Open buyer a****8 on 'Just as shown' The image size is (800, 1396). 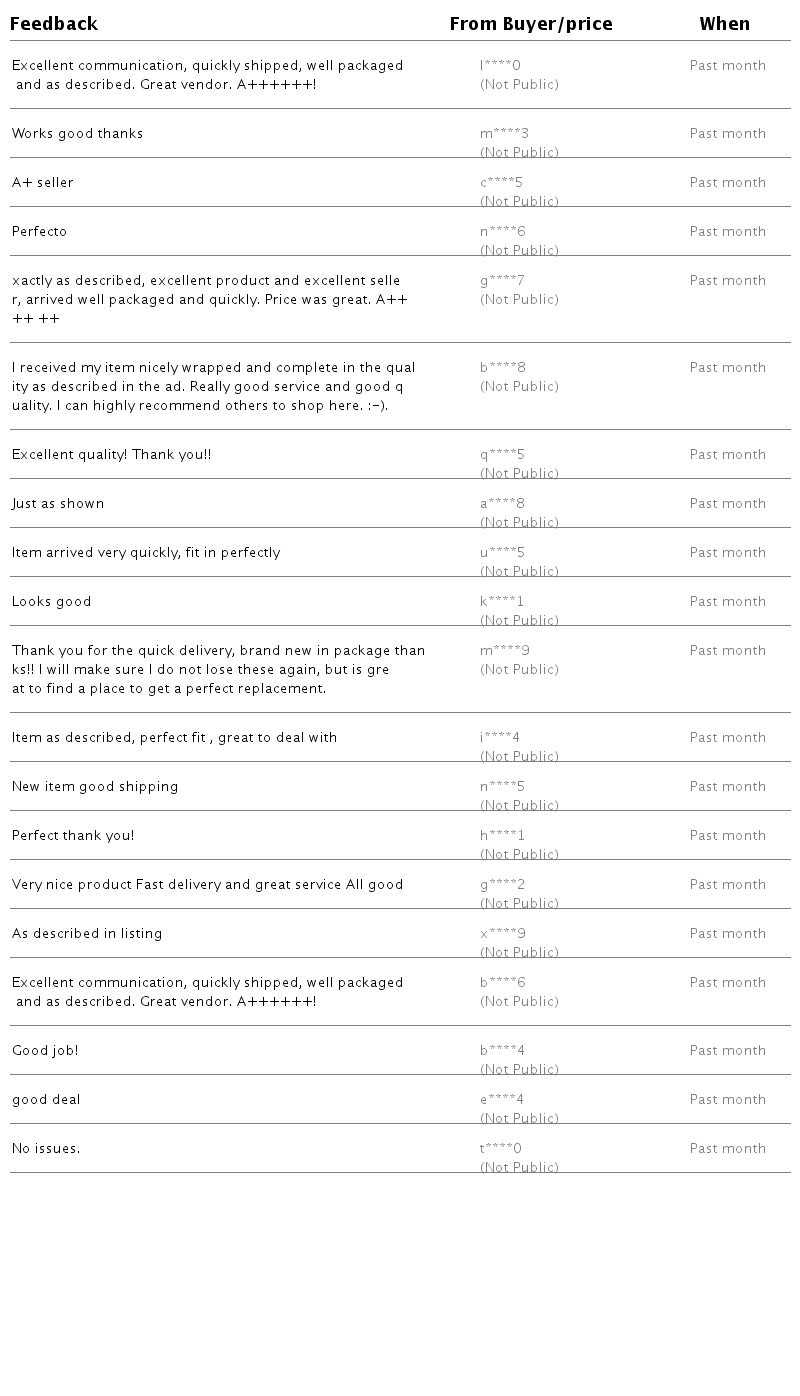(x=502, y=504)
